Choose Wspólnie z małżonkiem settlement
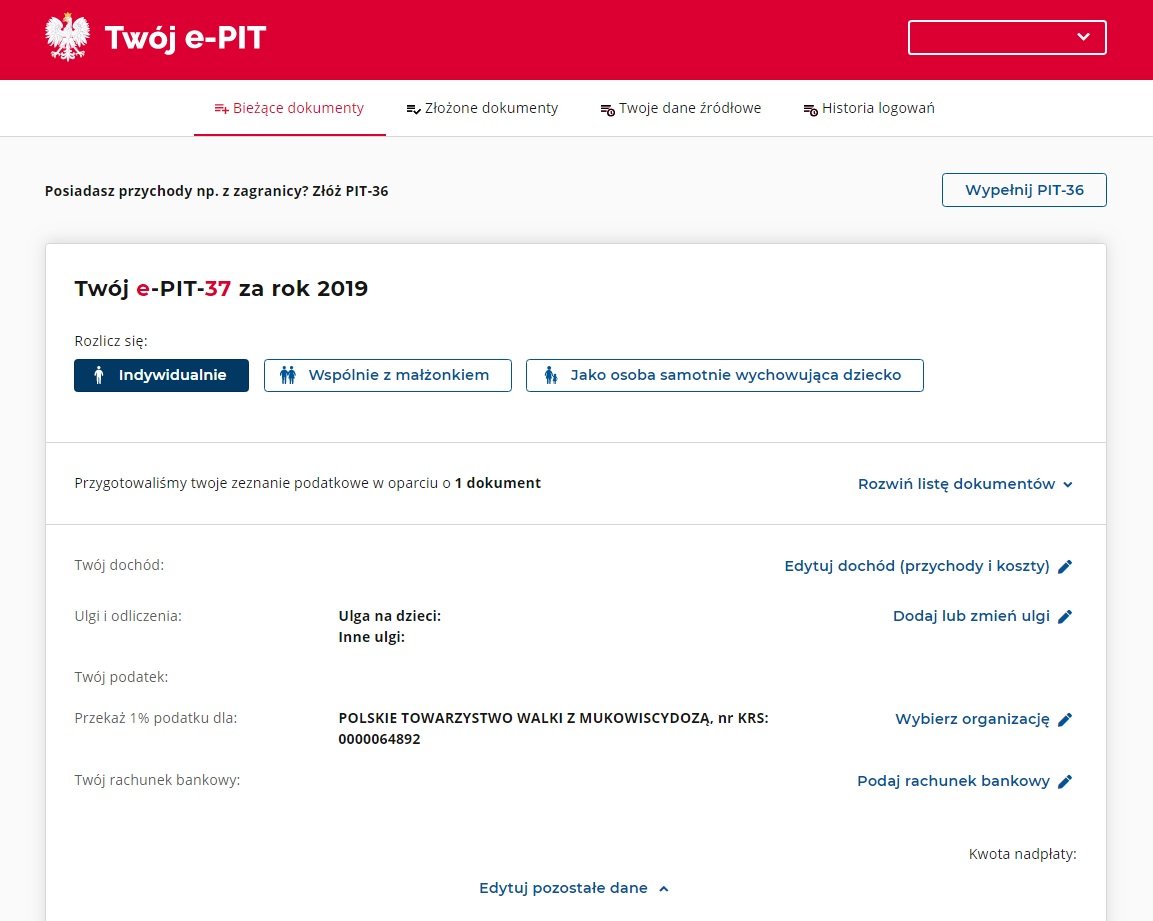The width and height of the screenshot is (1153, 921). point(388,375)
